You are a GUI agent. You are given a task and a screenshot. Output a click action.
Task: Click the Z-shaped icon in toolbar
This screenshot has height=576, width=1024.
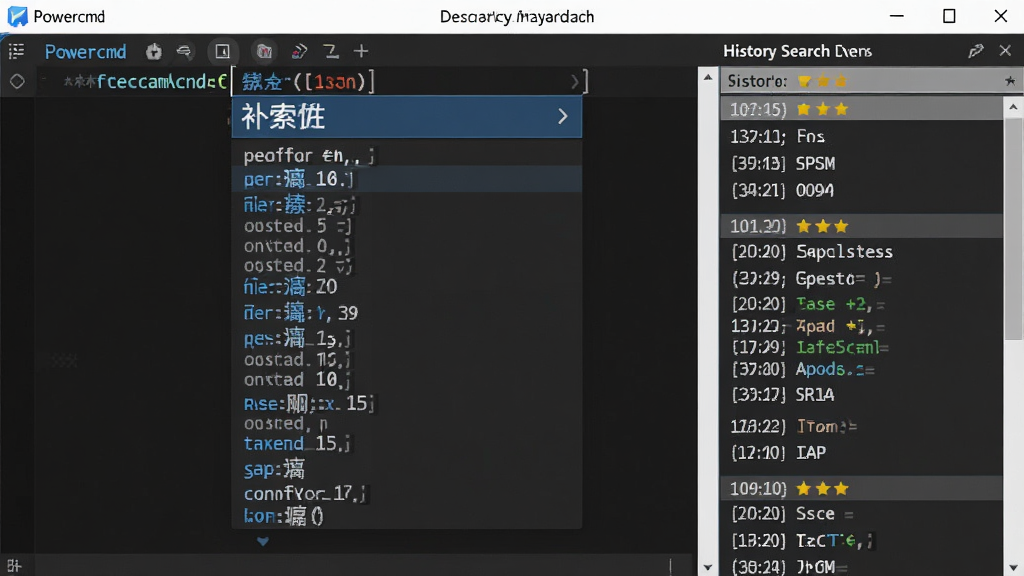331,51
